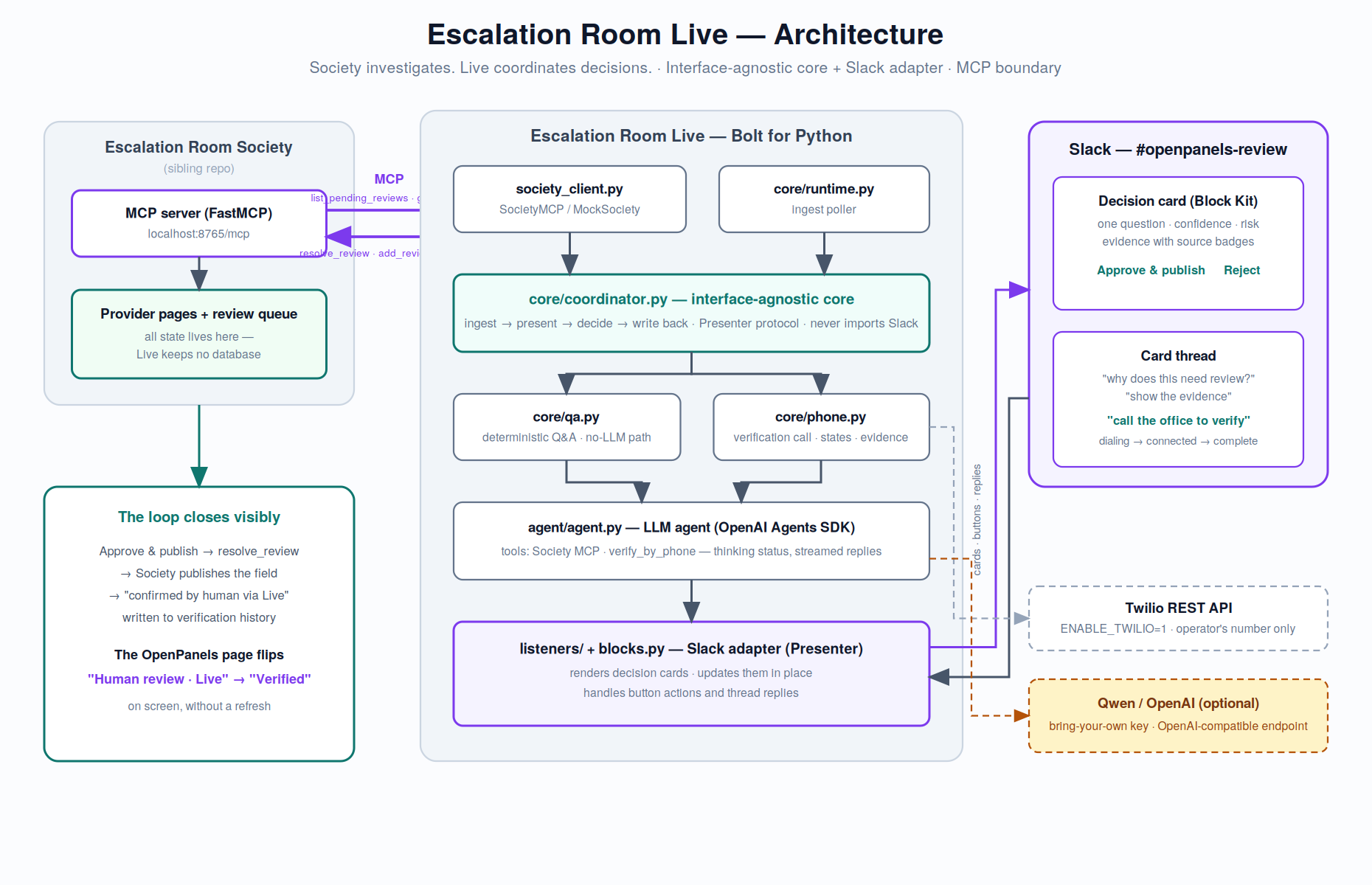Click '"why does this need review?"' line
1372x885 pixels.
[1178, 378]
